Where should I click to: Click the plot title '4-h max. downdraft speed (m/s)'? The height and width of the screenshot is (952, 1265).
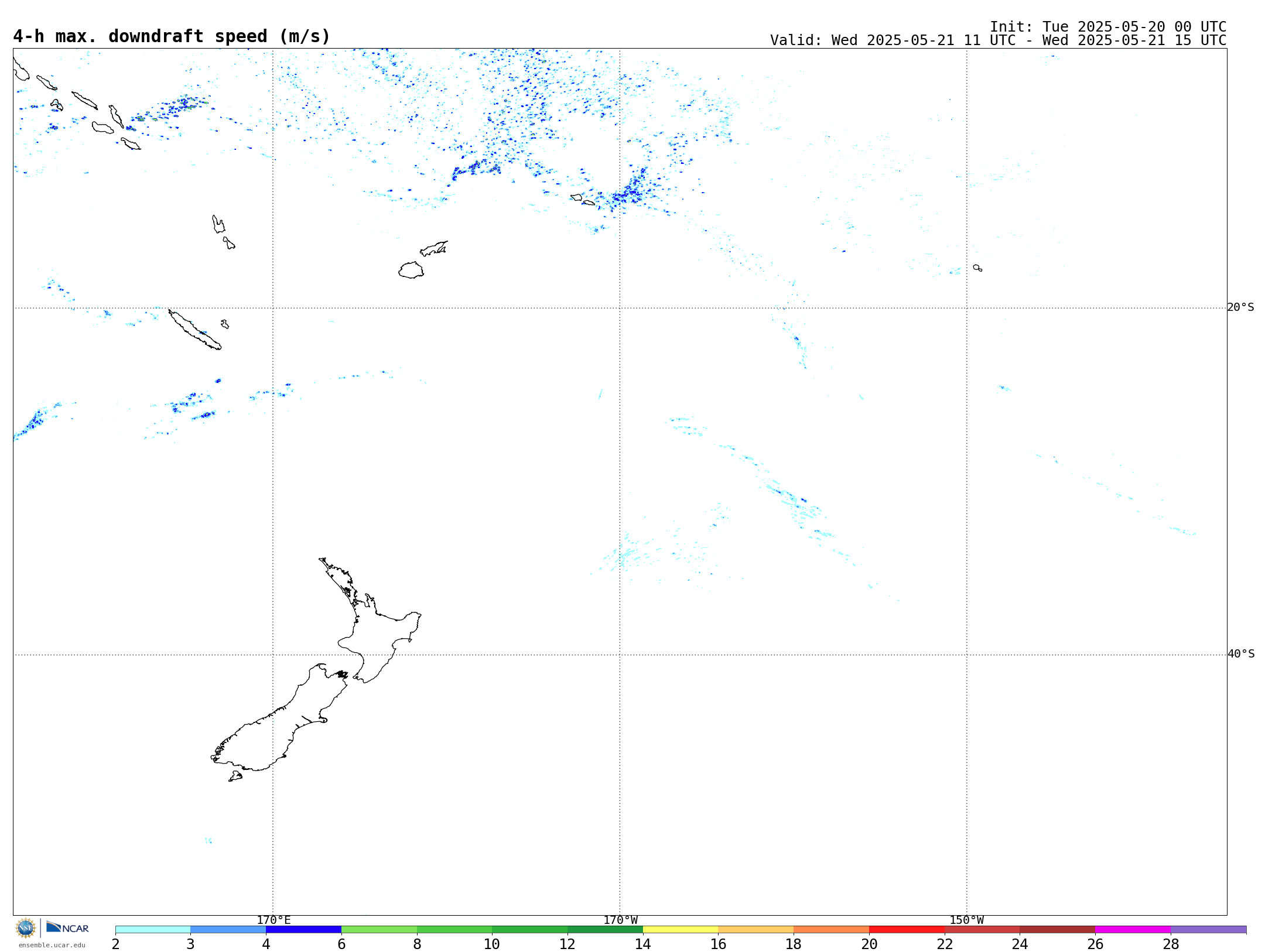(172, 36)
